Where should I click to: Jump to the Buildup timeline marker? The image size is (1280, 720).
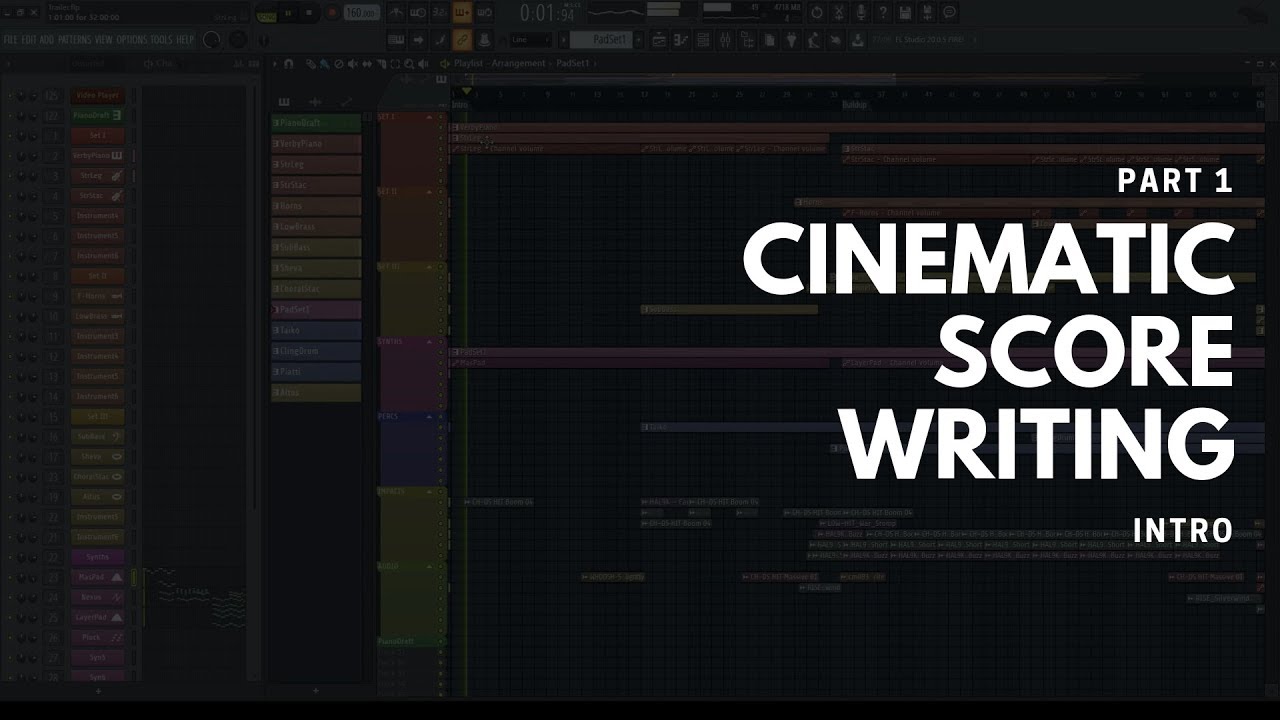coord(854,104)
